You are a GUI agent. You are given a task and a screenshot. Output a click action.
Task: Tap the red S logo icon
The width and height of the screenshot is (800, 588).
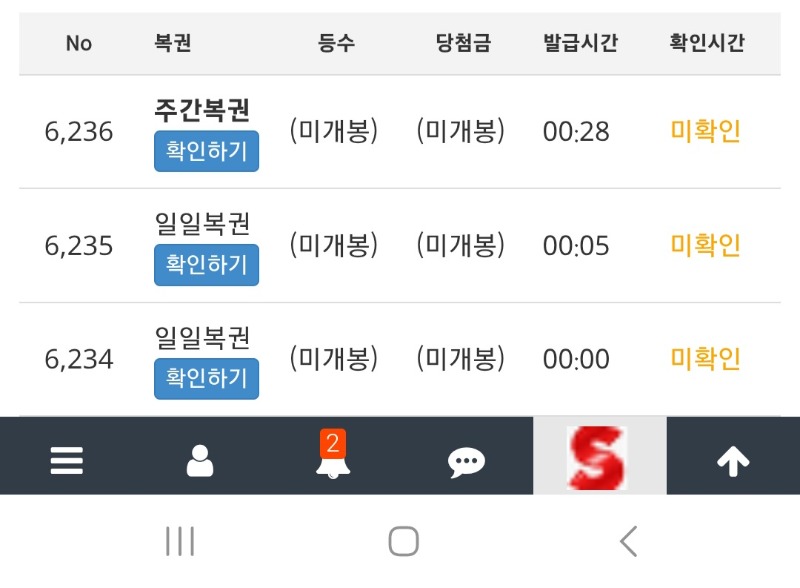pos(598,458)
